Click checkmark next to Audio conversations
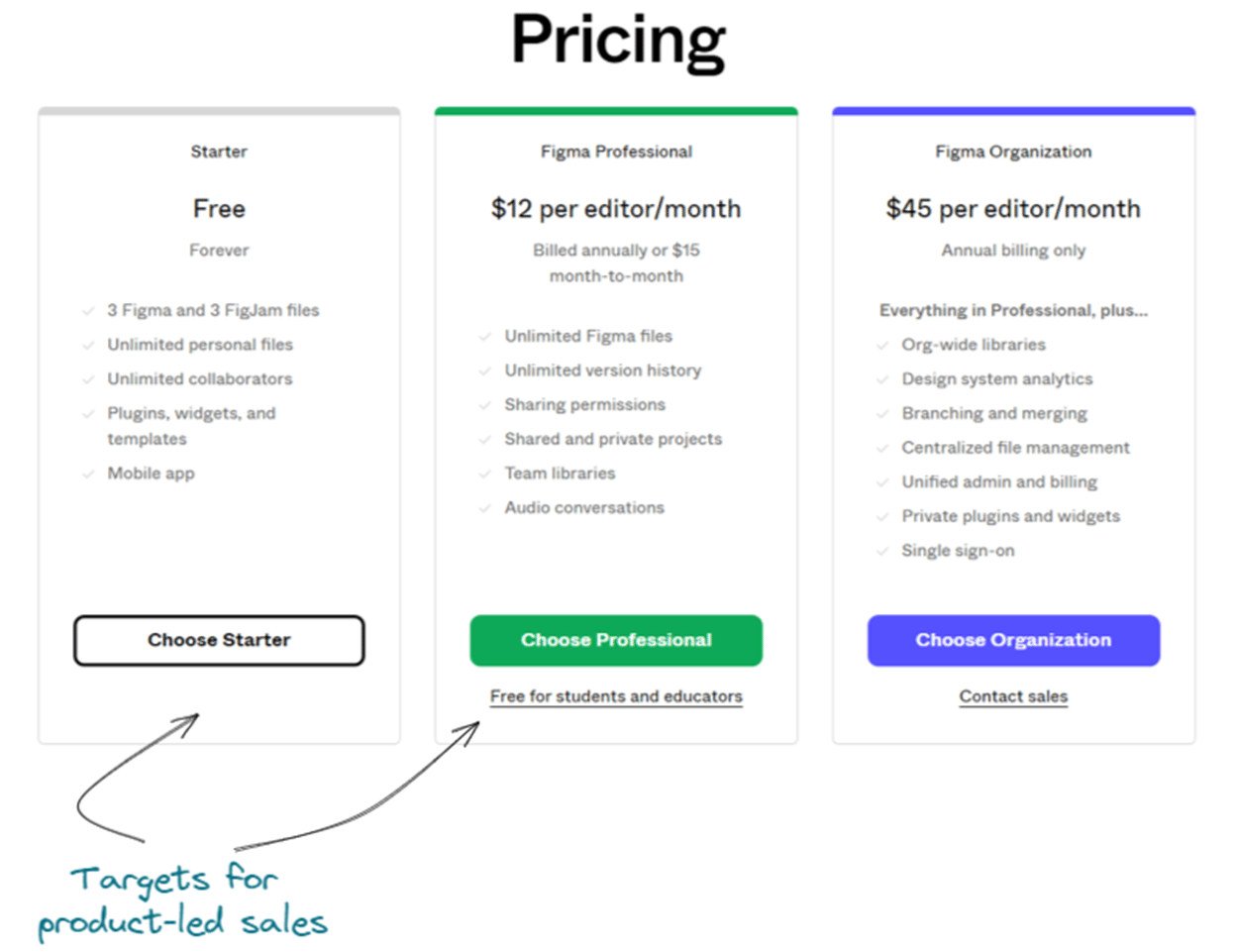 pos(484,508)
